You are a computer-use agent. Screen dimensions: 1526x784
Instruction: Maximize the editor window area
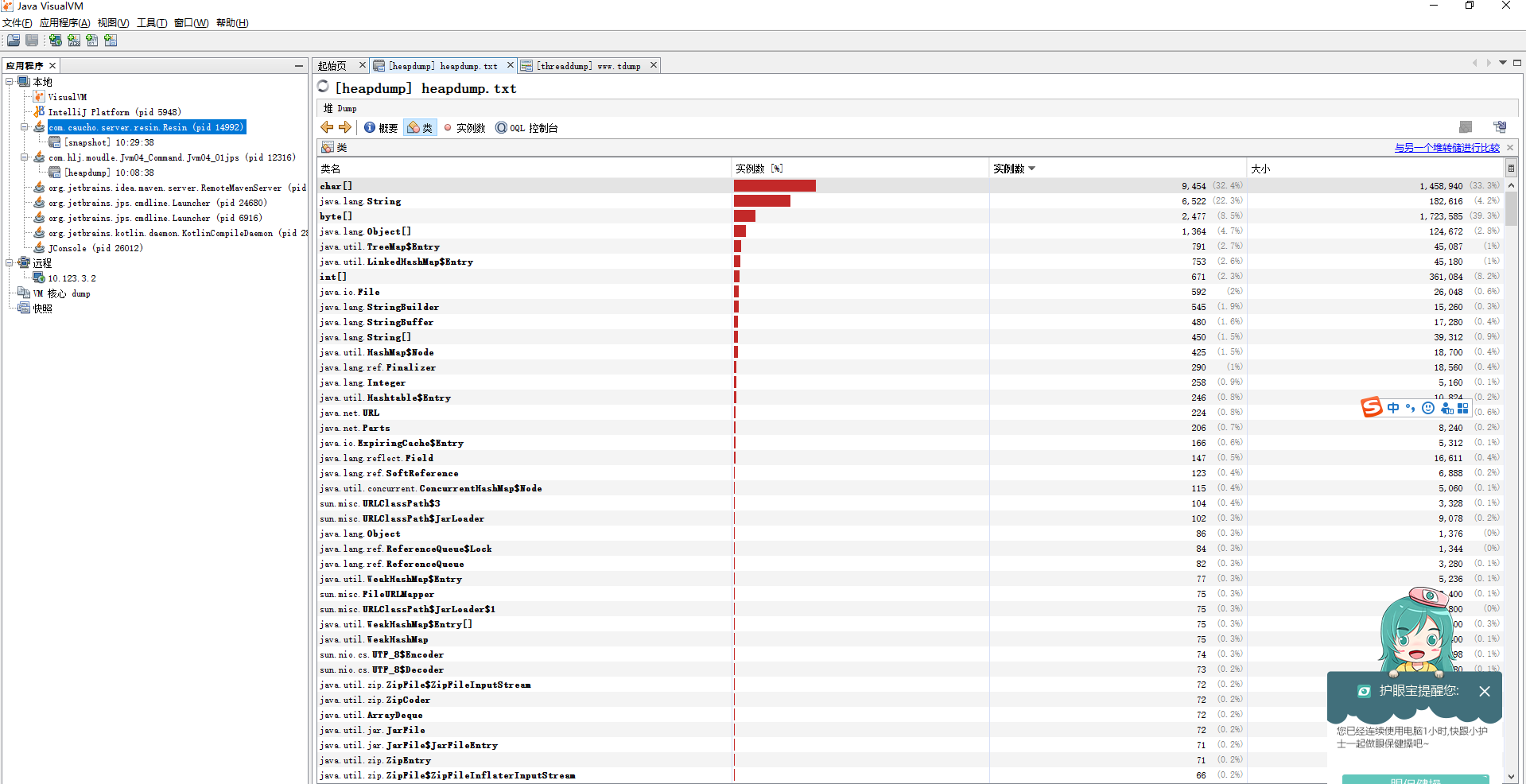[x=1517, y=63]
